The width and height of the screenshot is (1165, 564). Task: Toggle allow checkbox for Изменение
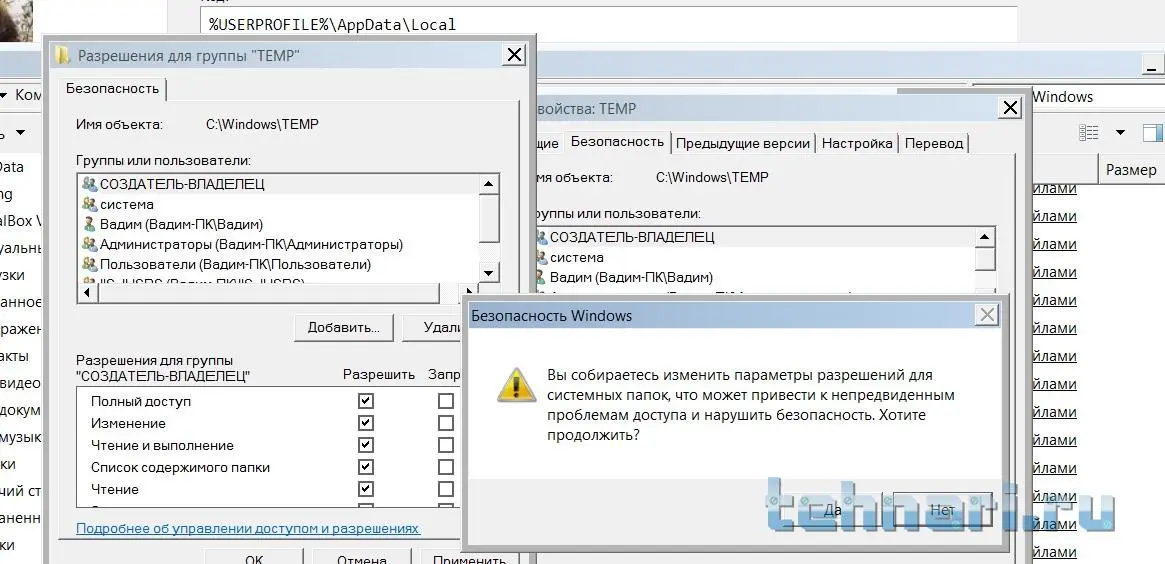pyautogui.click(x=366, y=423)
